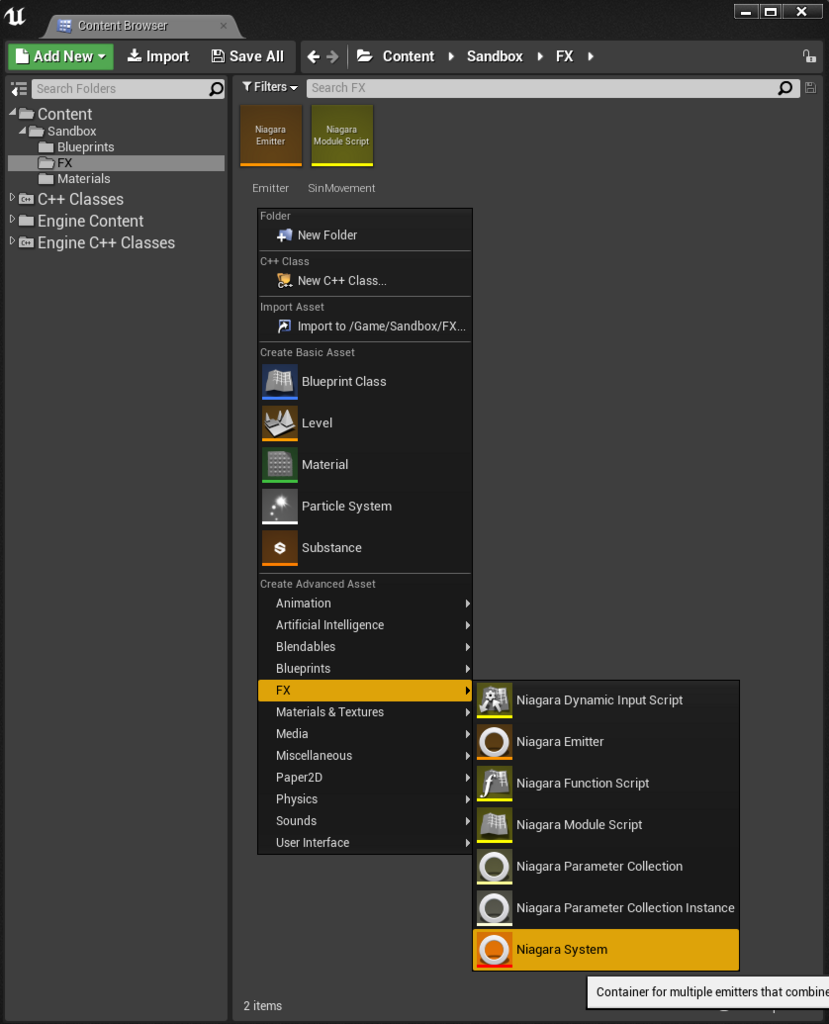Go back with the left arrow
This screenshot has width=829, height=1024.
point(314,57)
